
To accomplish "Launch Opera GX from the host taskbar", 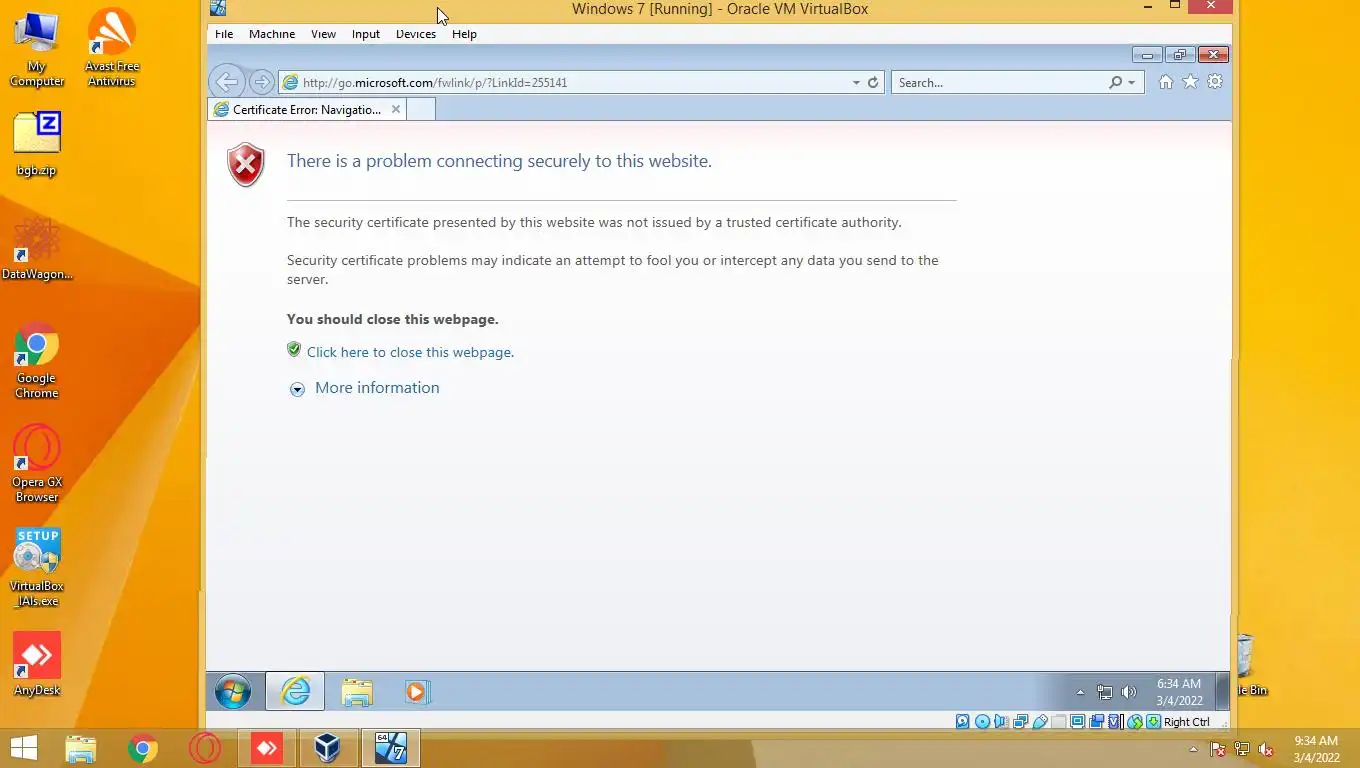I will pyautogui.click(x=205, y=748).
